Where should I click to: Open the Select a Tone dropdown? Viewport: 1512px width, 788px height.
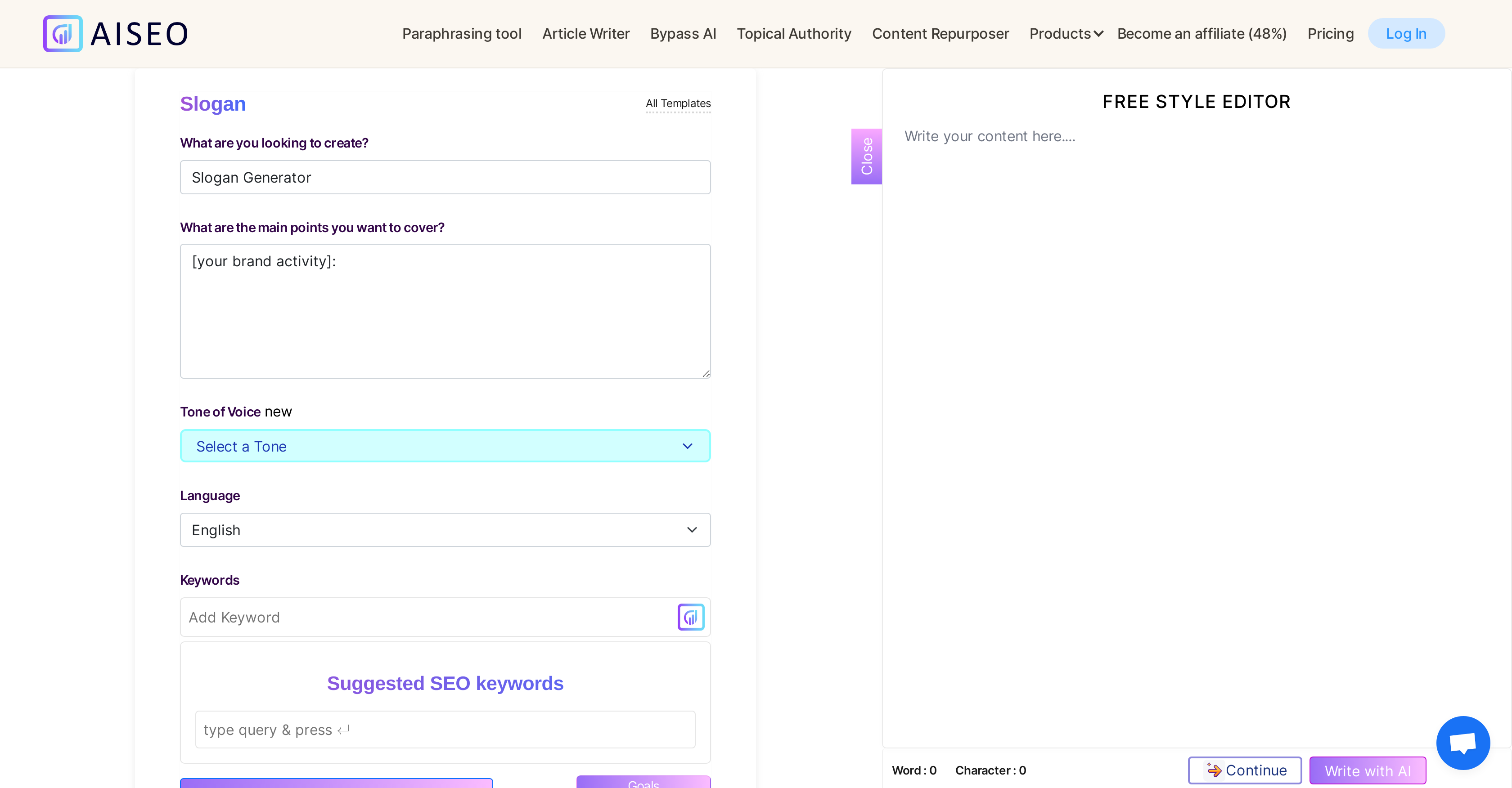tap(445, 446)
